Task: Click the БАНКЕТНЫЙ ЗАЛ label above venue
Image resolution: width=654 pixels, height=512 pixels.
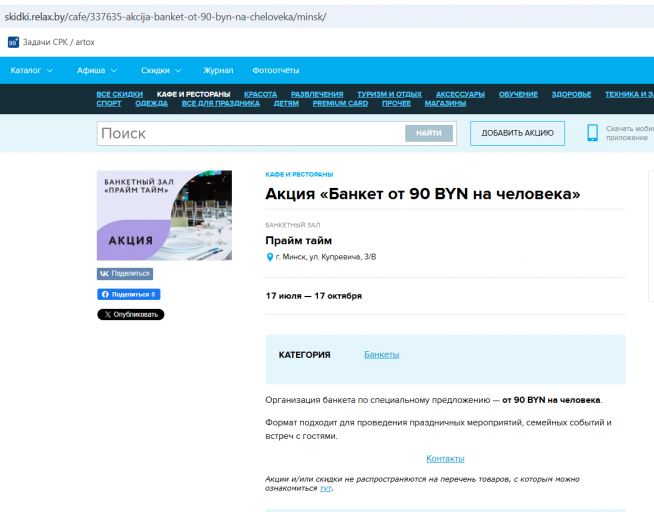Action: click(x=293, y=225)
